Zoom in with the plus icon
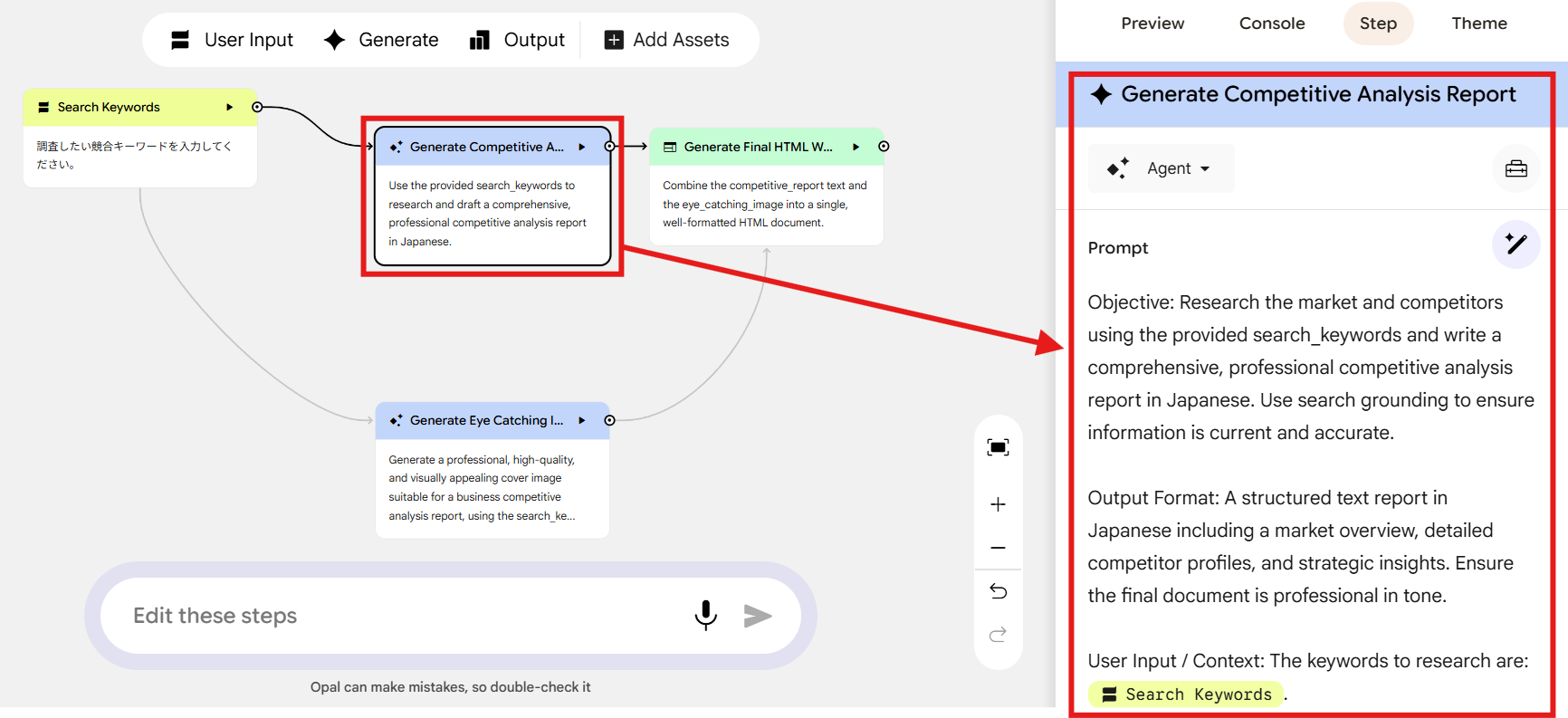The height and width of the screenshot is (718, 1568). coord(998,504)
